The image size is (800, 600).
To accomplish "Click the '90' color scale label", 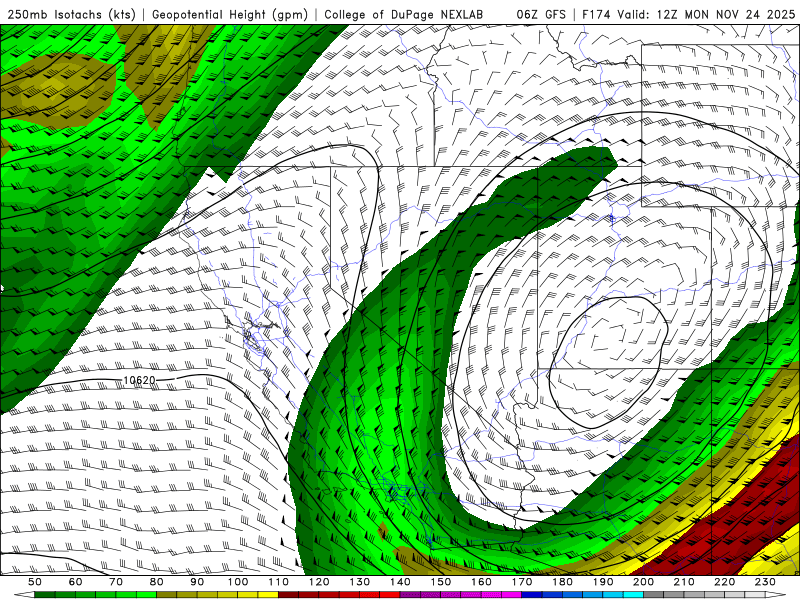I will tap(197, 582).
